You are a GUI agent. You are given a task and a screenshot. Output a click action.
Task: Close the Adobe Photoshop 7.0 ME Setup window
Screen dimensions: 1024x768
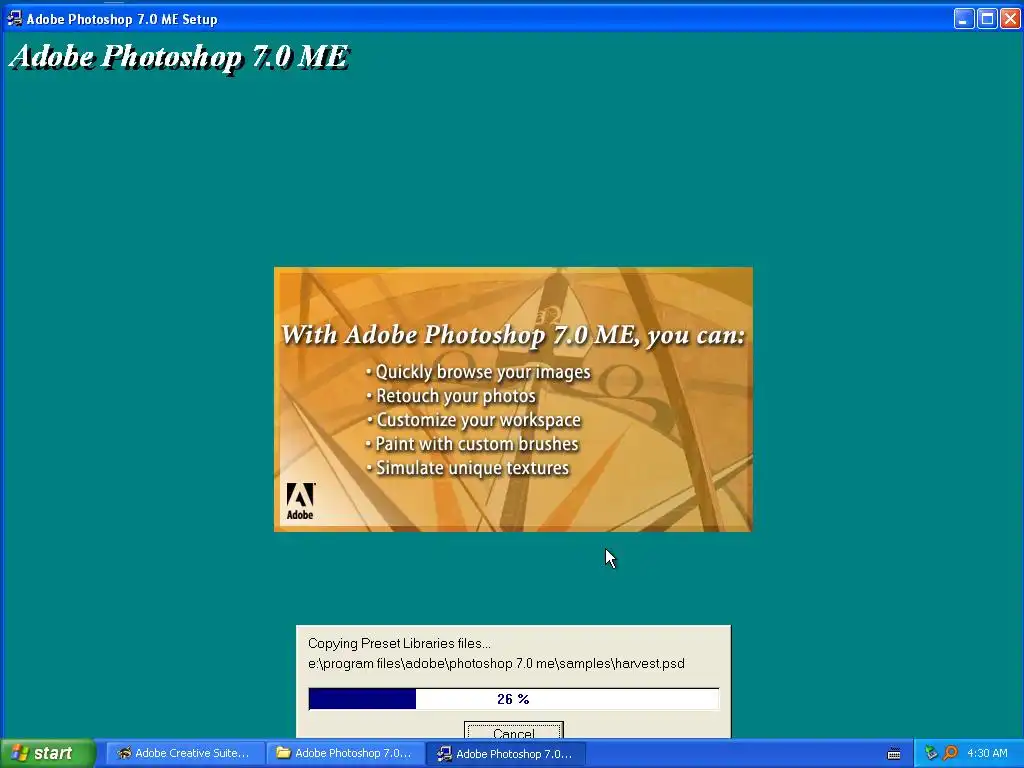point(1010,19)
